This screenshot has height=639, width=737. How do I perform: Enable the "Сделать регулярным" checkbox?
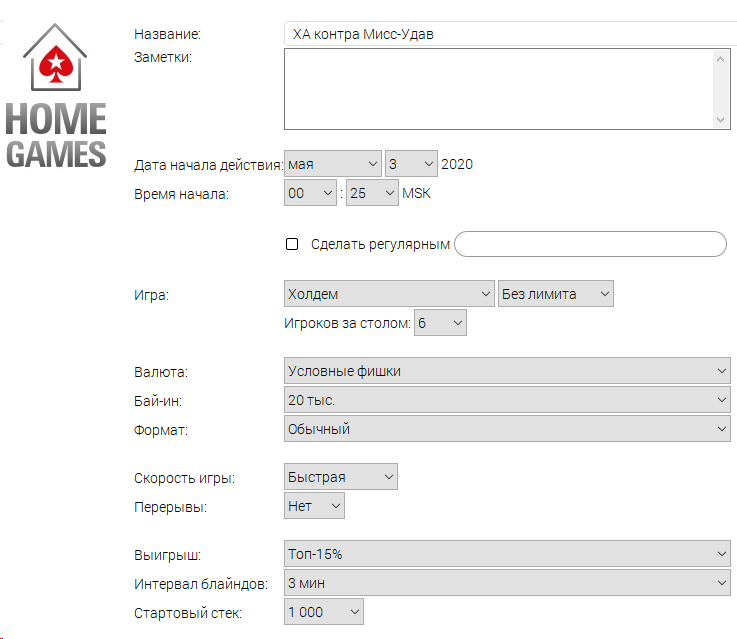point(292,244)
